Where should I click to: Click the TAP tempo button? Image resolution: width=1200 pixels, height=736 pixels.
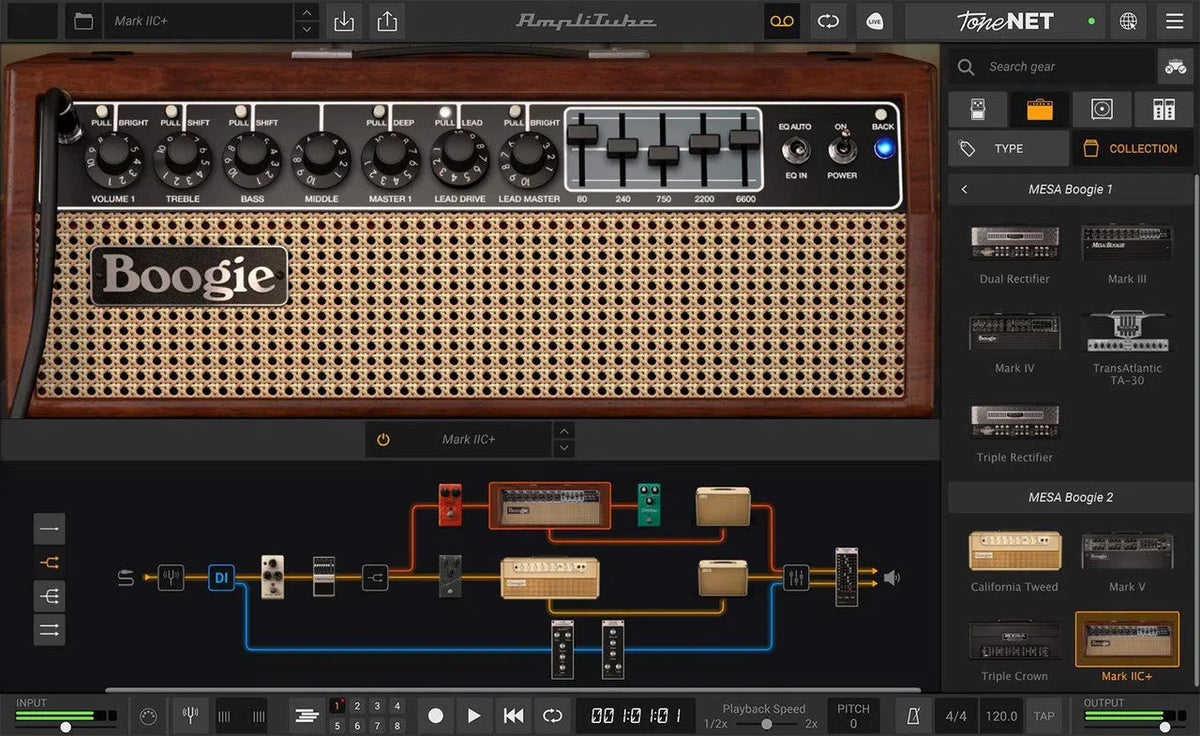pos(1043,716)
